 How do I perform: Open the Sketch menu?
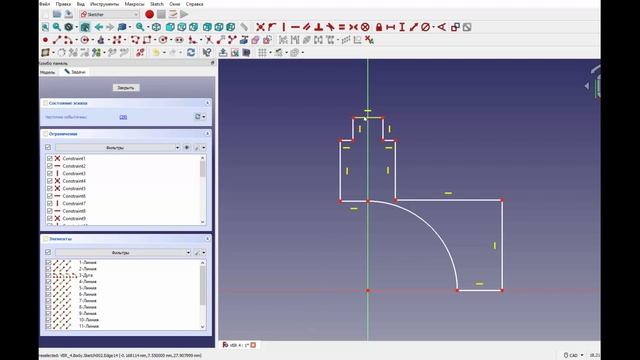[157, 4]
